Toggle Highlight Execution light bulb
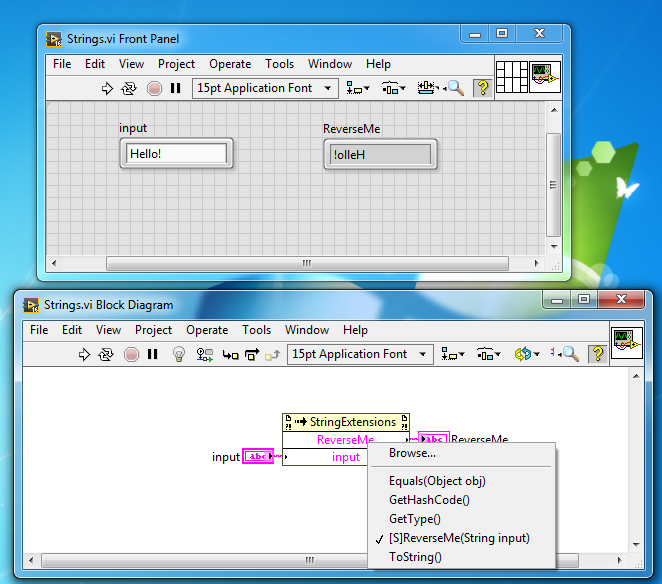The width and height of the screenshot is (662, 584). (x=179, y=354)
